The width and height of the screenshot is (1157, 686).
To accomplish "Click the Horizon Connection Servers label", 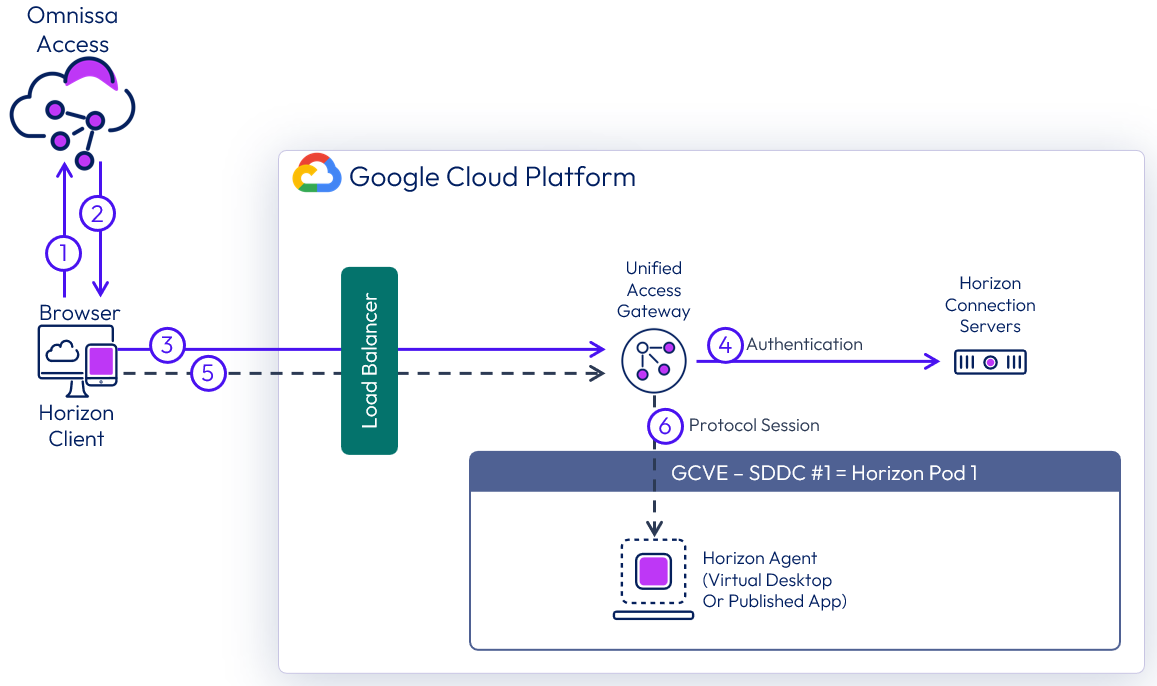I will [990, 305].
